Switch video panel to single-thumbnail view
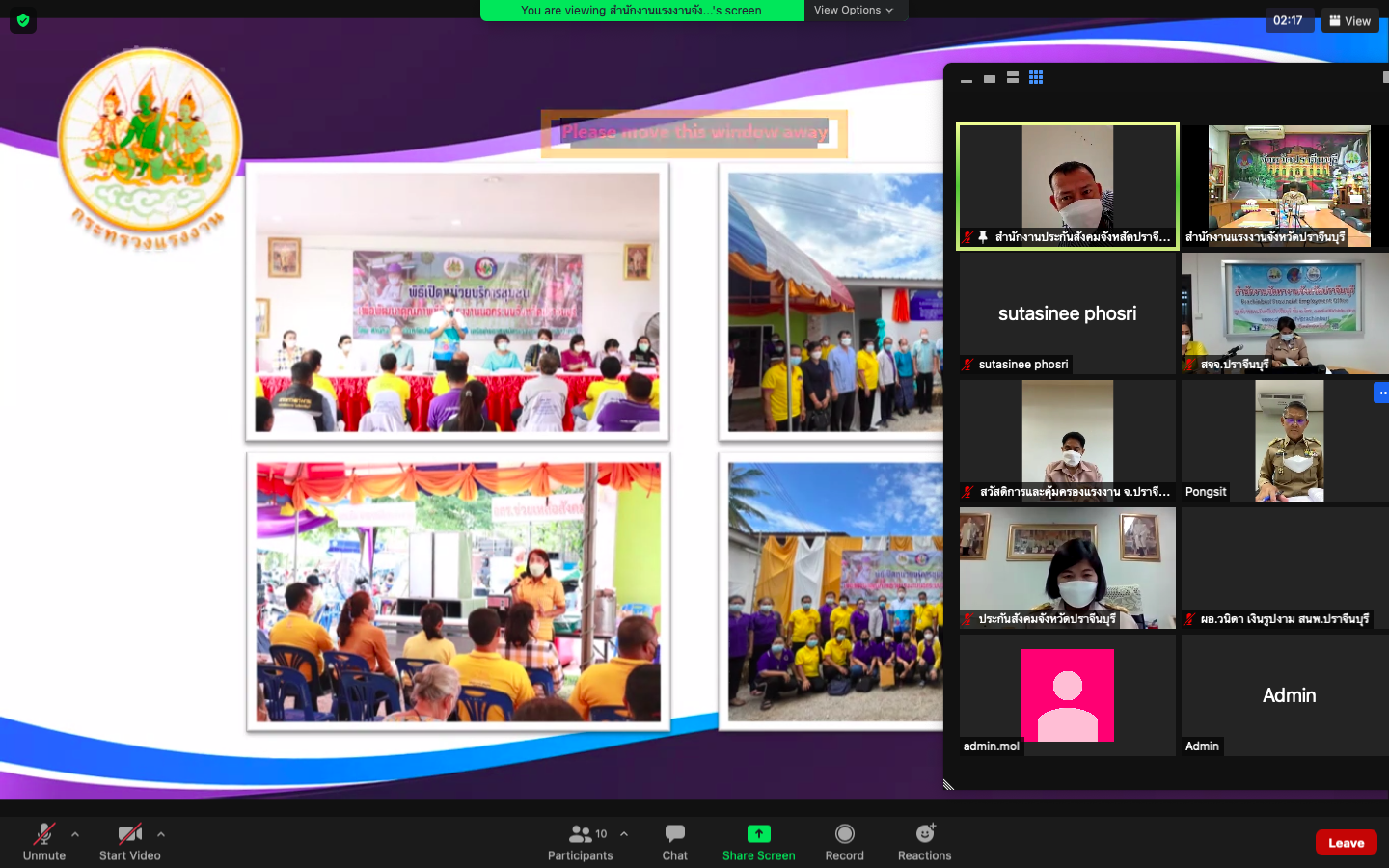 point(990,79)
